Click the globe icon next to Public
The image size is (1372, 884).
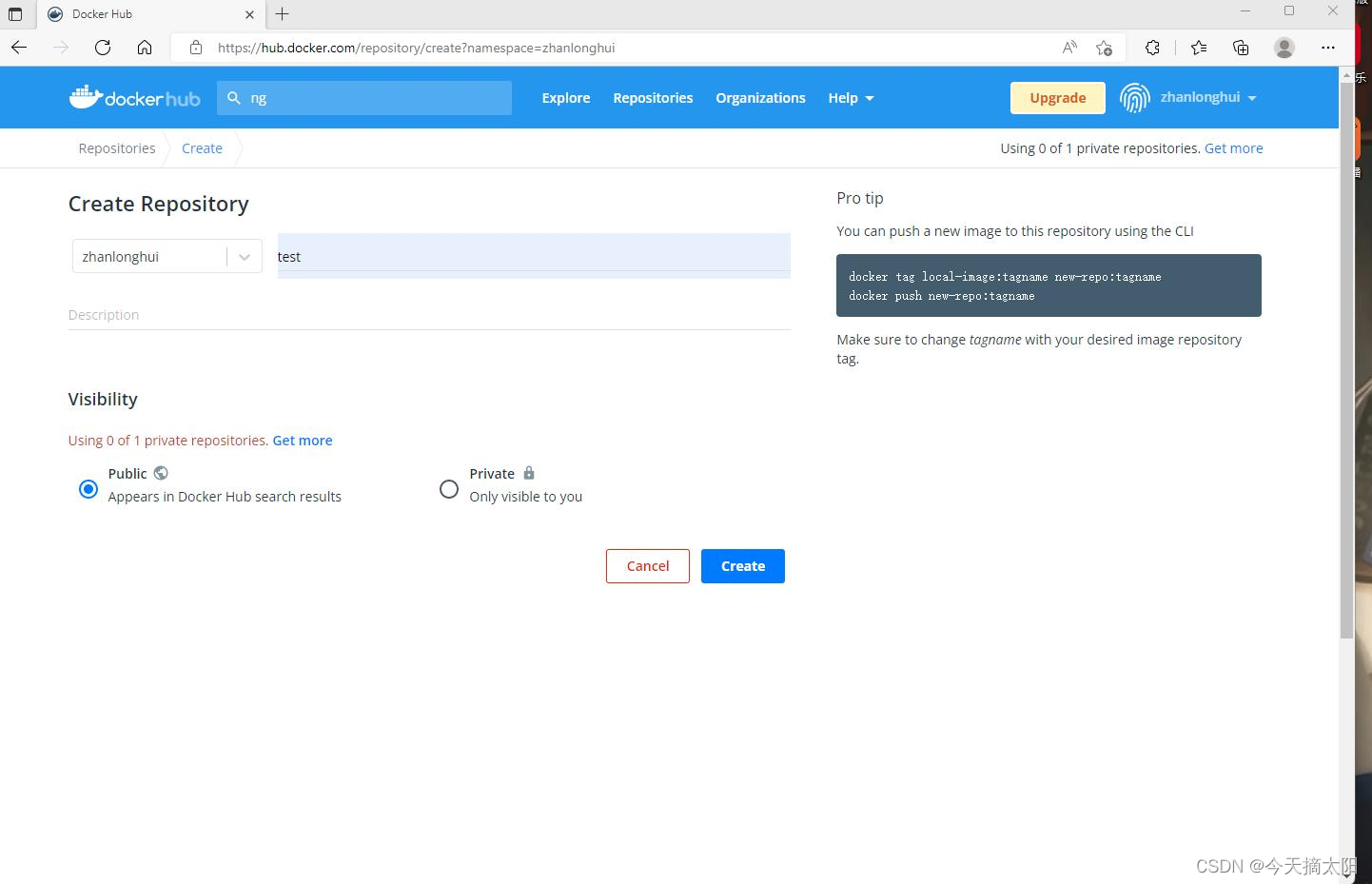tap(161, 473)
